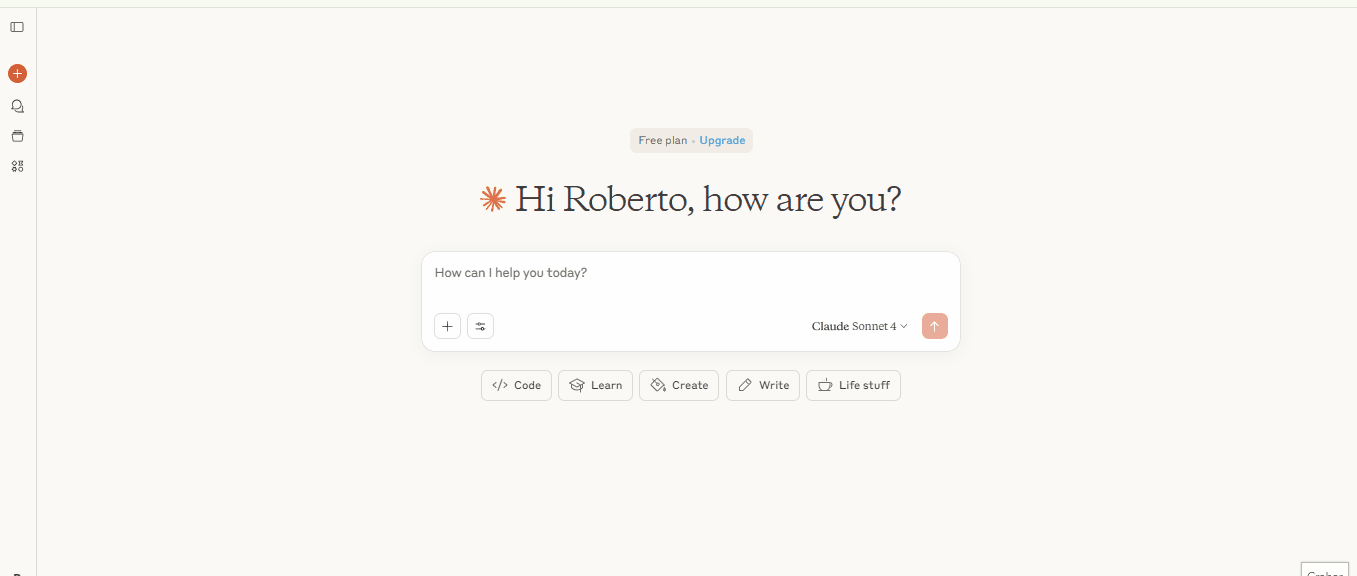Open the search and tools sliders icon
The width and height of the screenshot is (1357, 576).
pyautogui.click(x=480, y=326)
